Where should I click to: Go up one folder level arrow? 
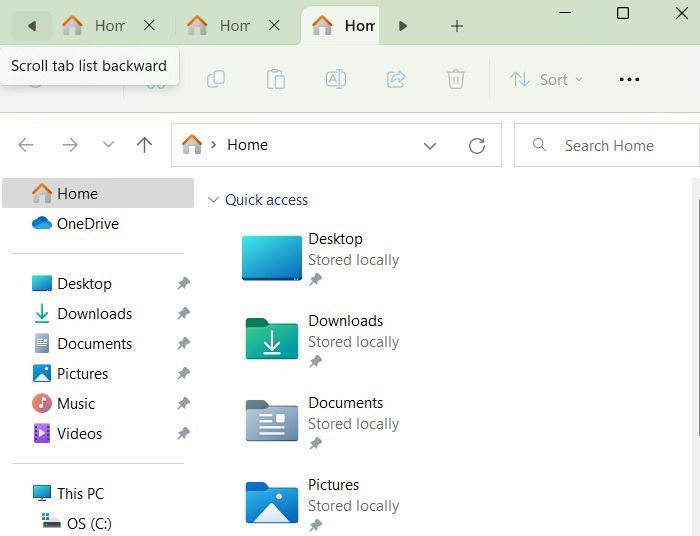click(x=144, y=145)
